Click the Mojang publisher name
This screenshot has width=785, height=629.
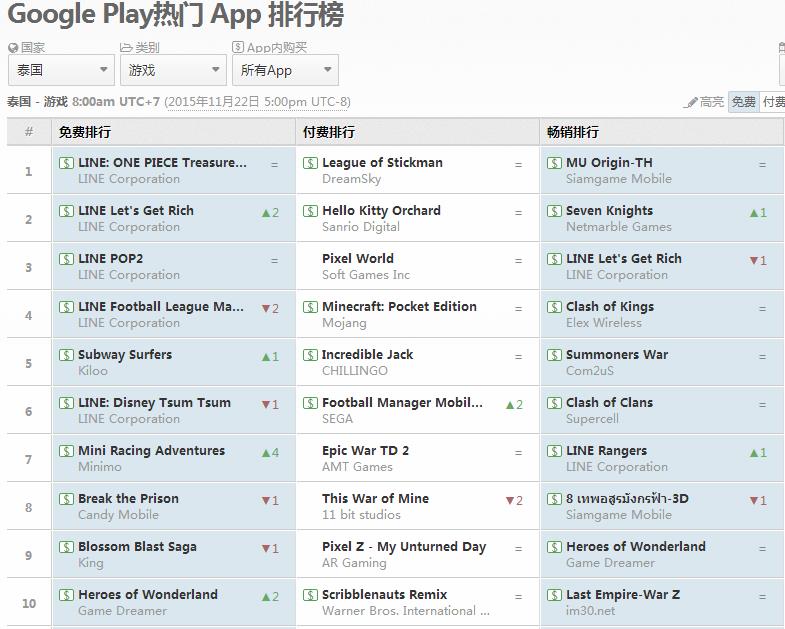[x=344, y=323]
